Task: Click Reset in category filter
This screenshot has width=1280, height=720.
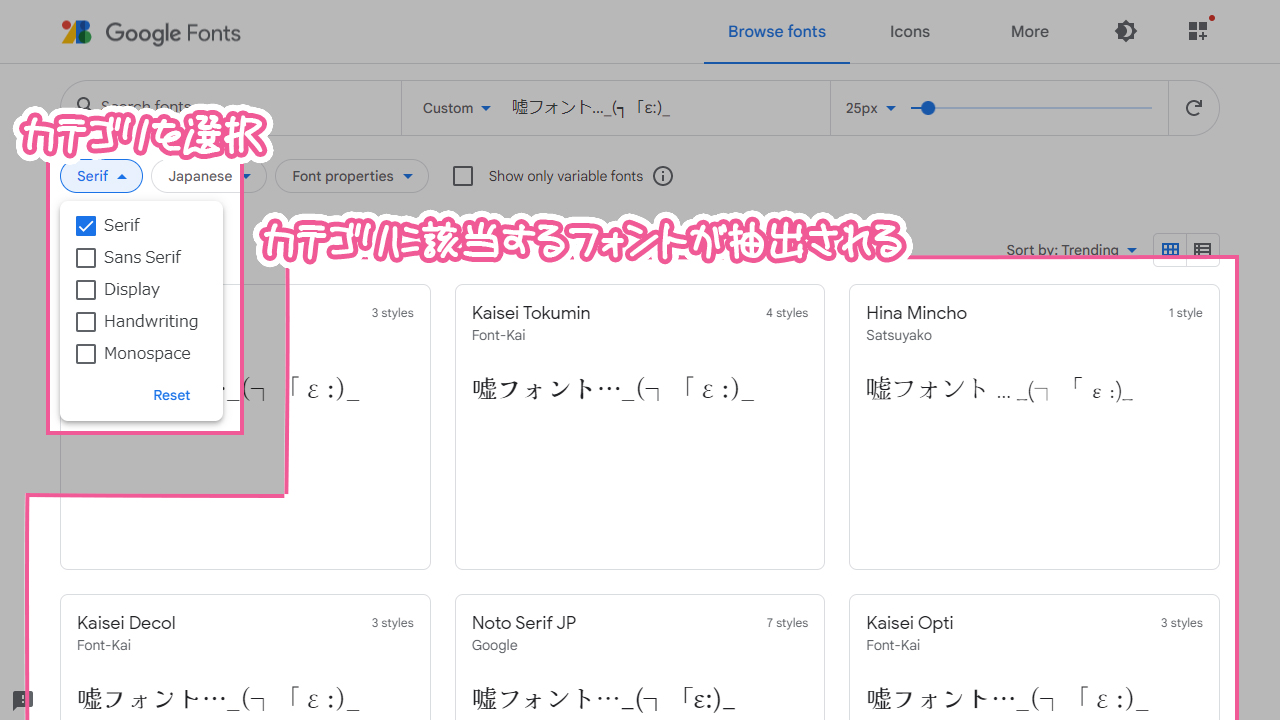Action: click(x=172, y=395)
